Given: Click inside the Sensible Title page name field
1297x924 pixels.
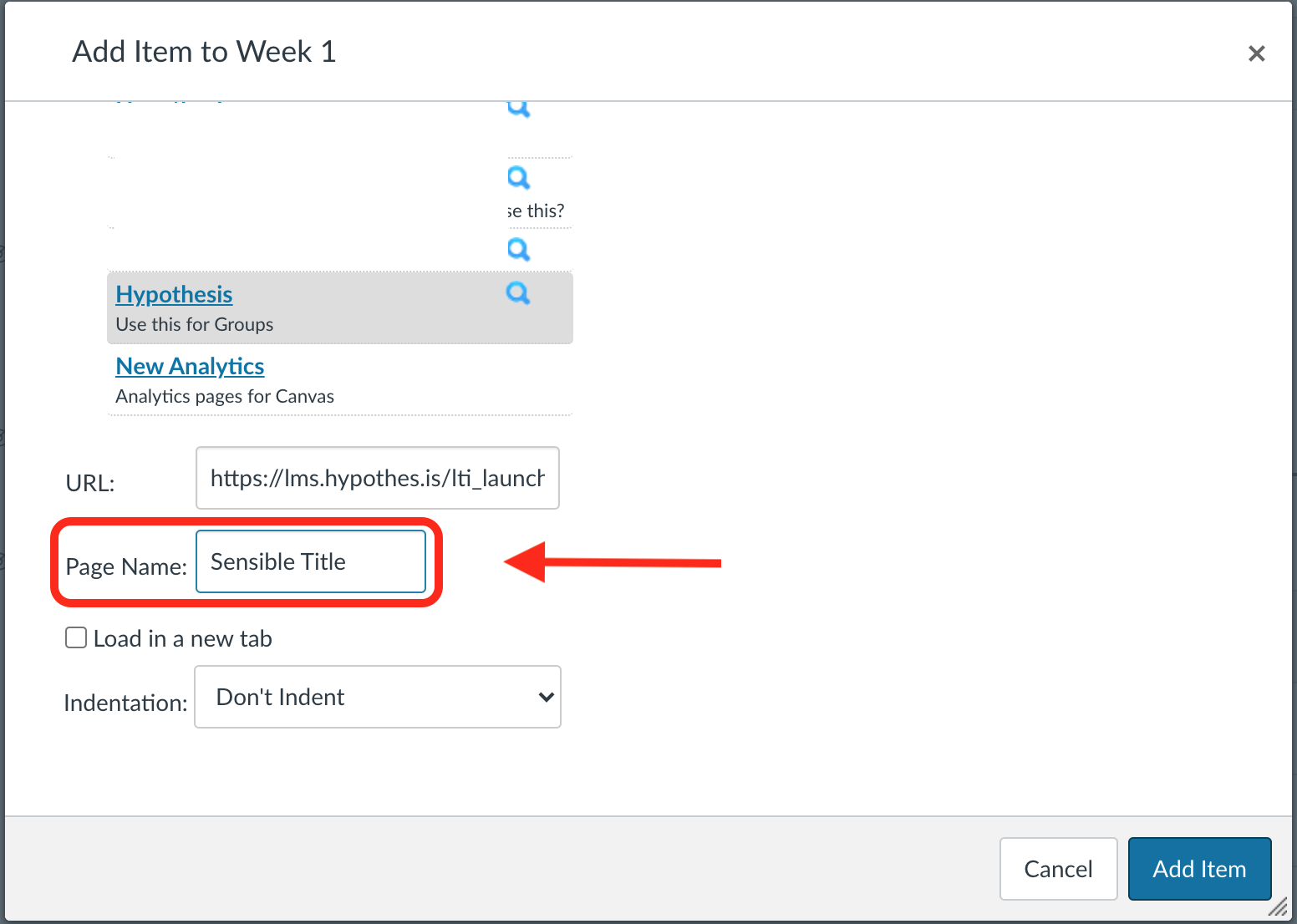Looking at the screenshot, I should tap(310, 561).
